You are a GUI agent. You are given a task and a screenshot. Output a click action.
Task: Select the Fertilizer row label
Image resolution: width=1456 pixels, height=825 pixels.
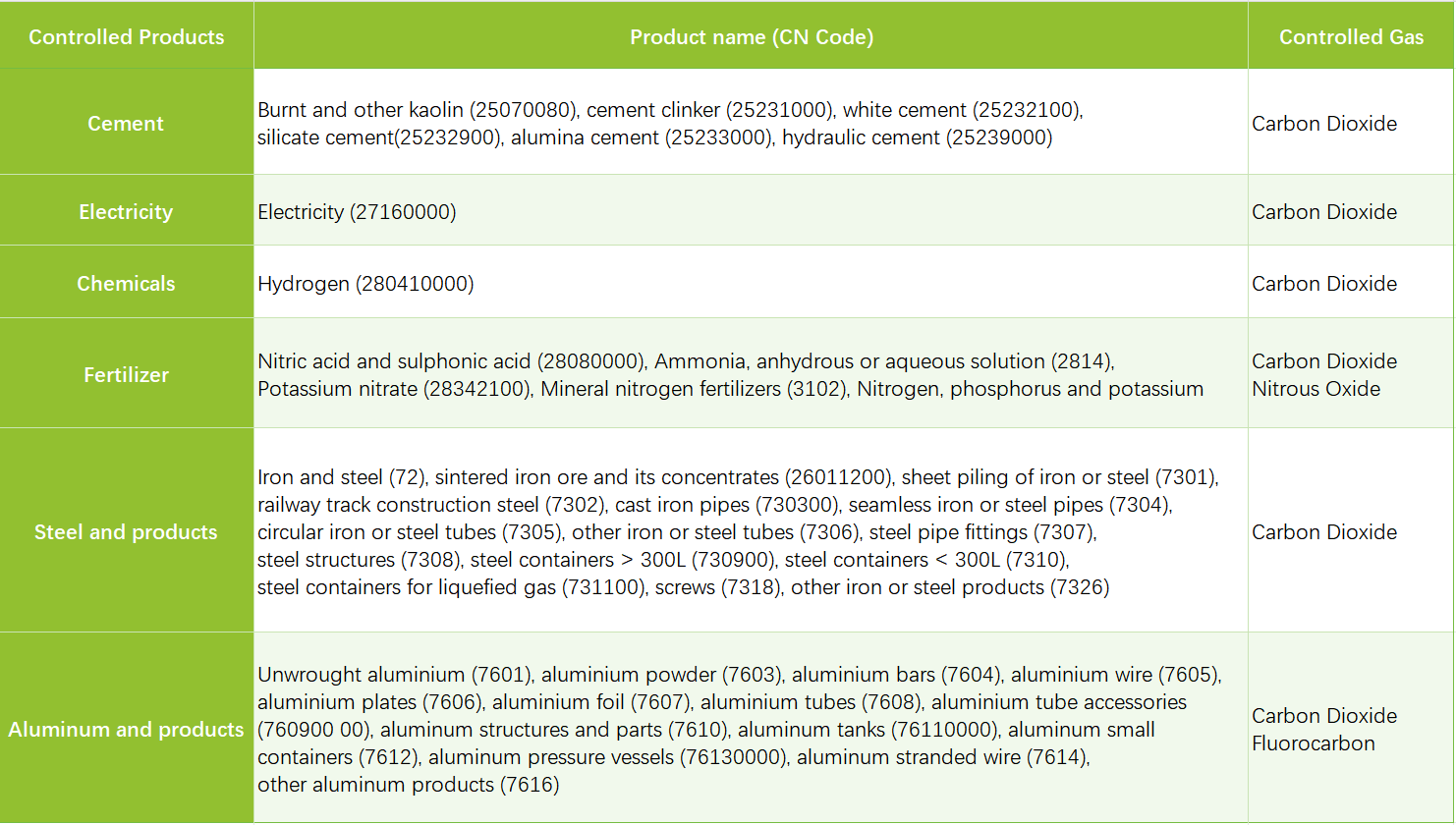[126, 375]
